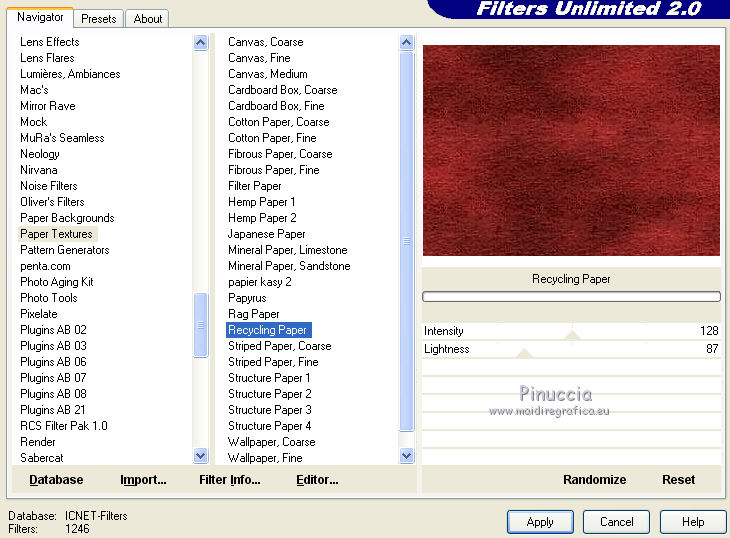Click the Import... button

pos(143,480)
